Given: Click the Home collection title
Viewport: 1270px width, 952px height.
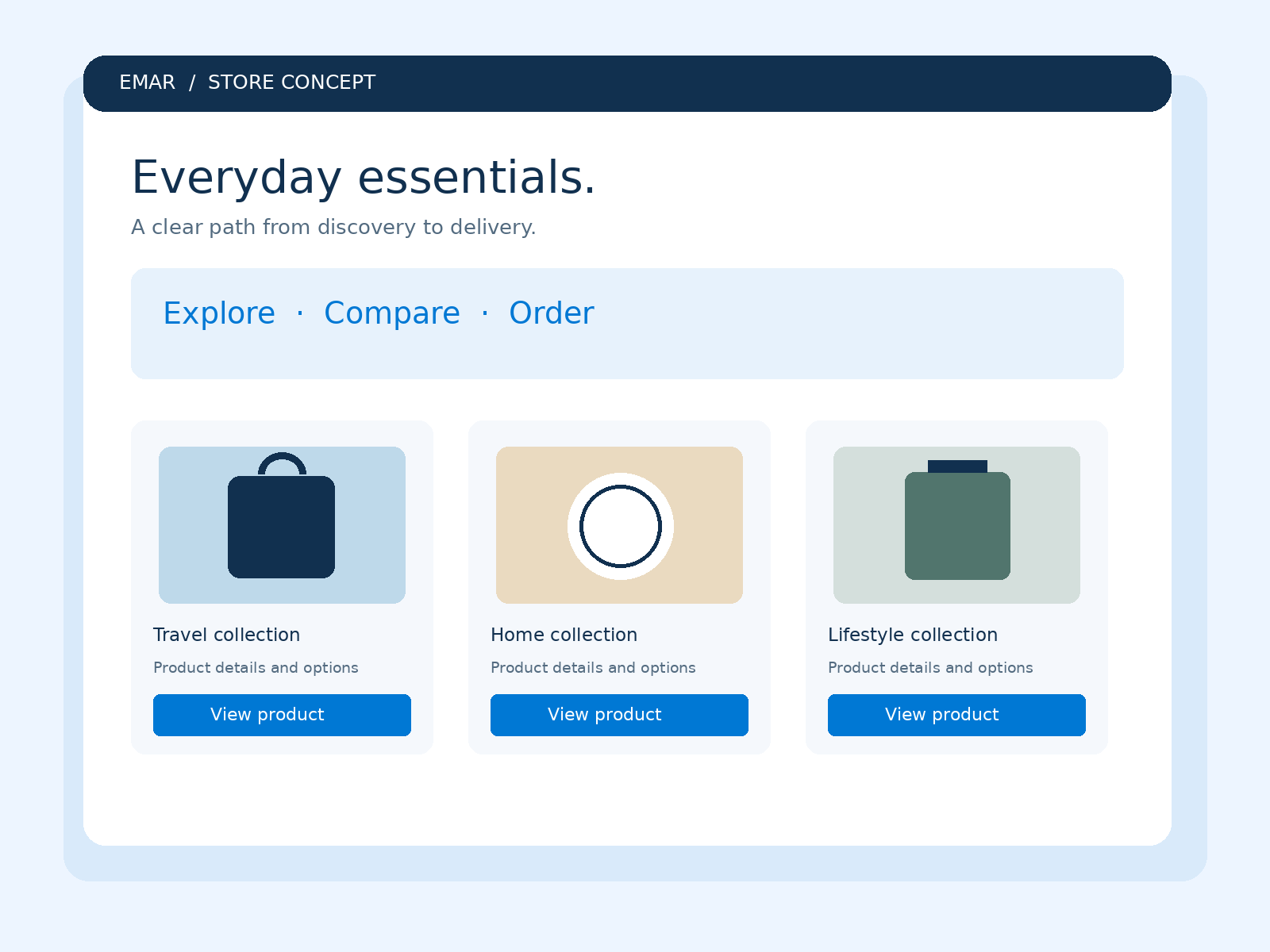Looking at the screenshot, I should pos(564,635).
